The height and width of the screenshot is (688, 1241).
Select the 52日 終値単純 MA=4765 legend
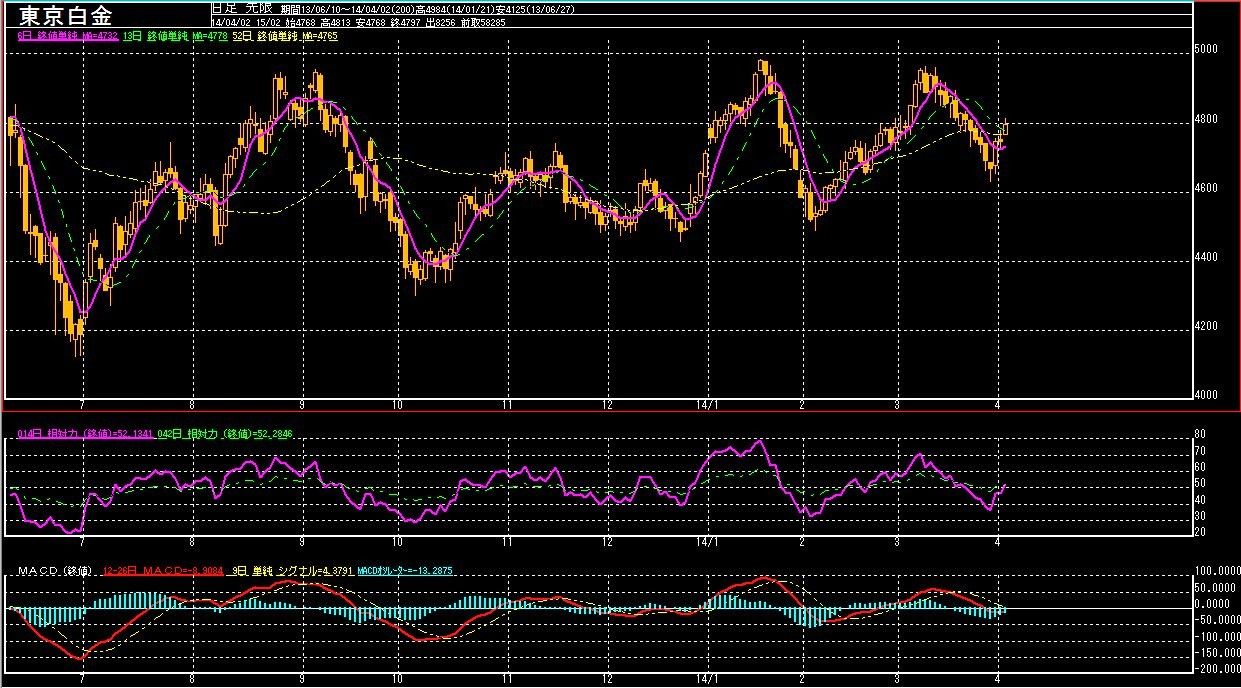tap(285, 35)
